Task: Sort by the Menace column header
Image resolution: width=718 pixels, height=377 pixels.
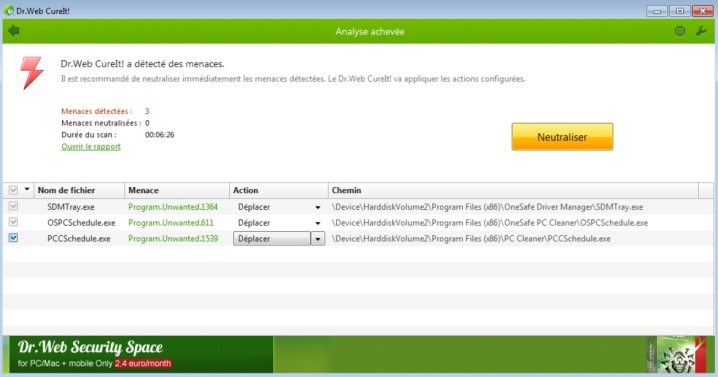Action: point(177,190)
